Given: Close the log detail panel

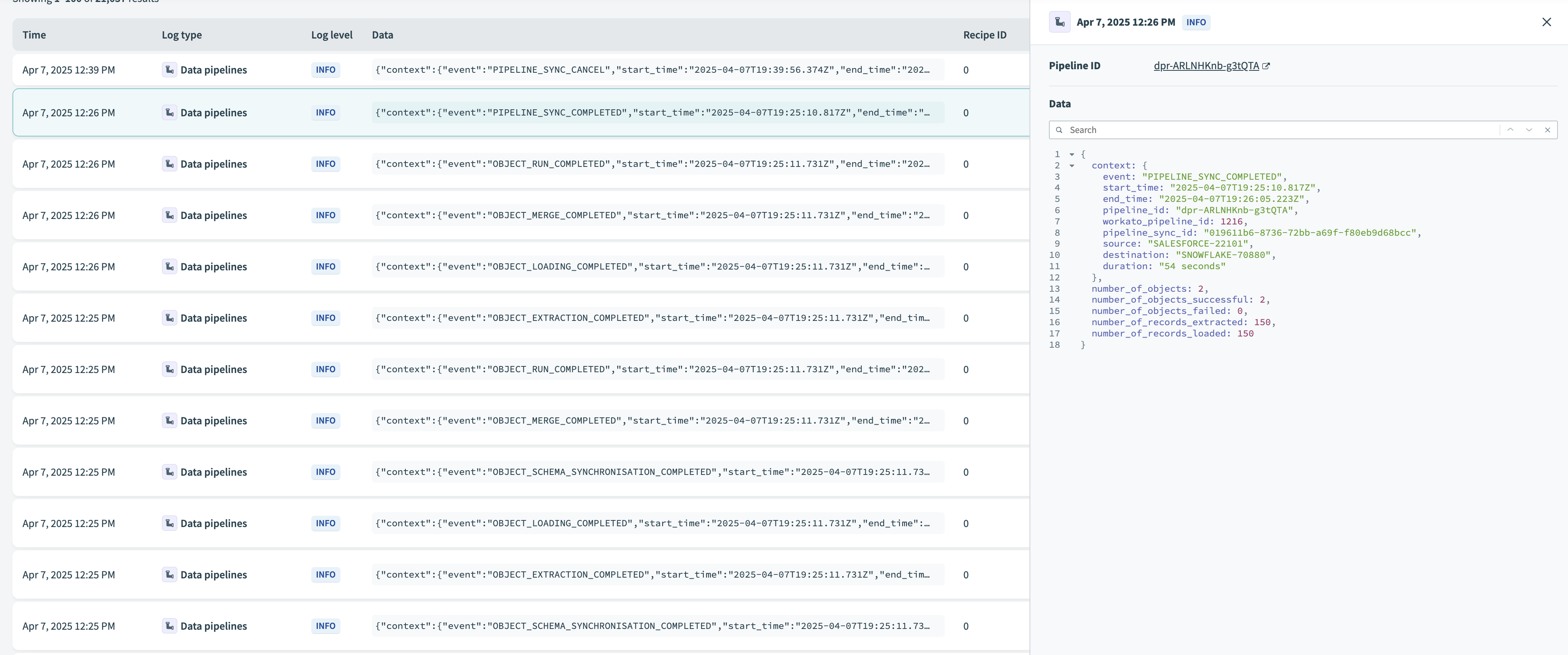Looking at the screenshot, I should pos(1546,22).
